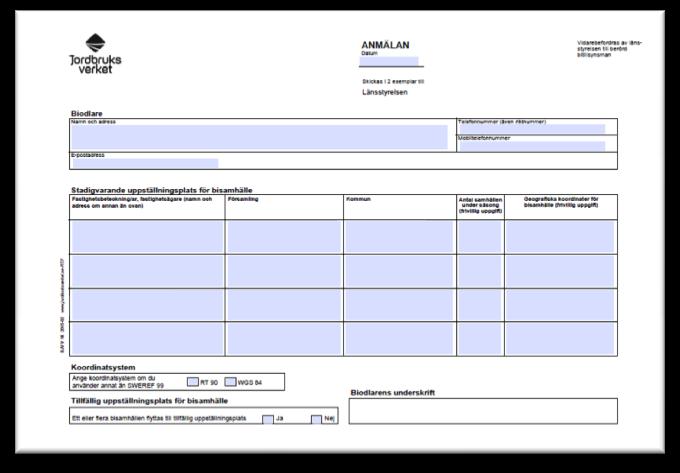Image resolution: width=680 pixels, height=473 pixels.
Task: Click third row Fastighetsbeteckning field
Action: [x=147, y=305]
